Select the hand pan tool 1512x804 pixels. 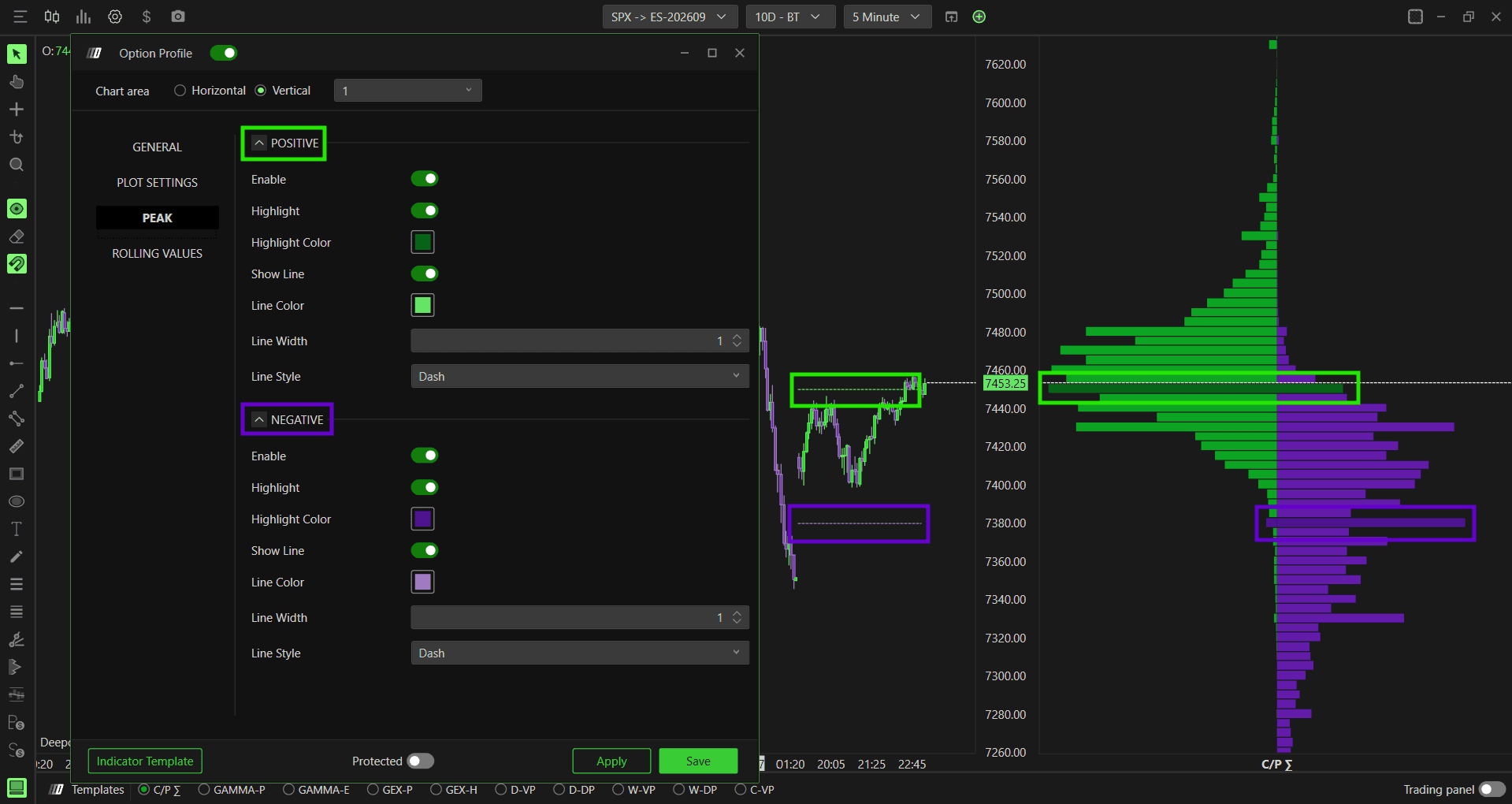tap(17, 82)
